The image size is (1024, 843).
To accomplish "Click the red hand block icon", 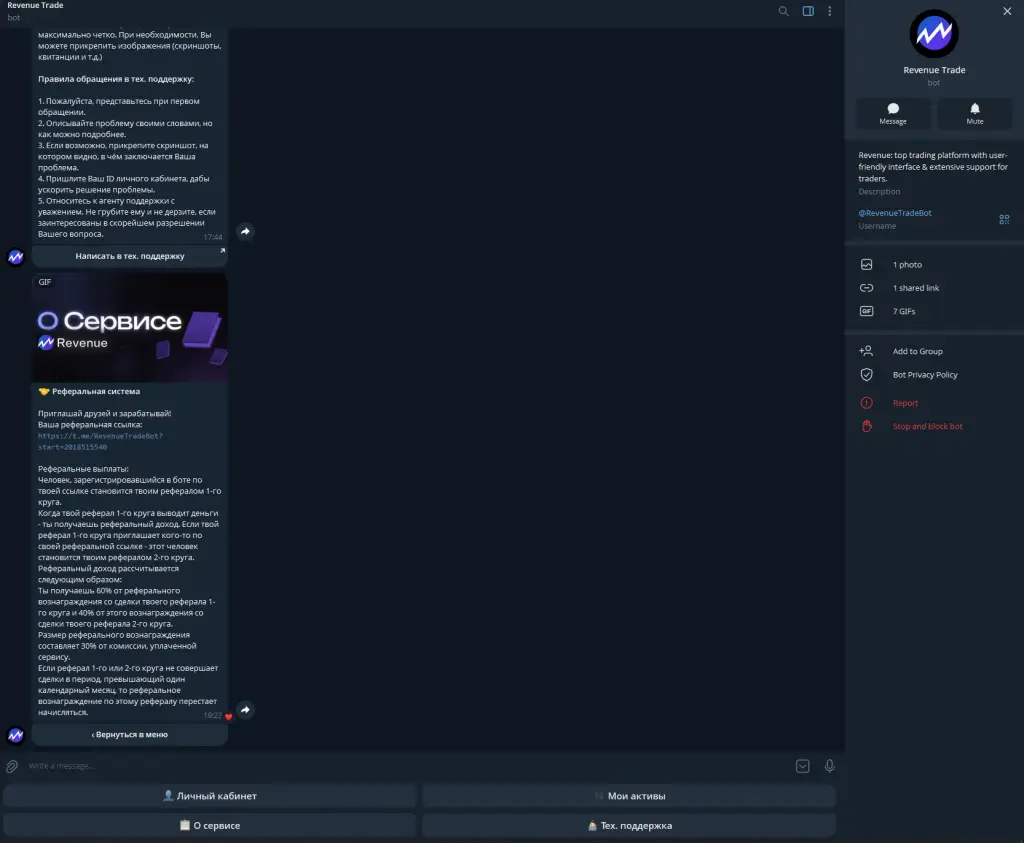I will 867,426.
